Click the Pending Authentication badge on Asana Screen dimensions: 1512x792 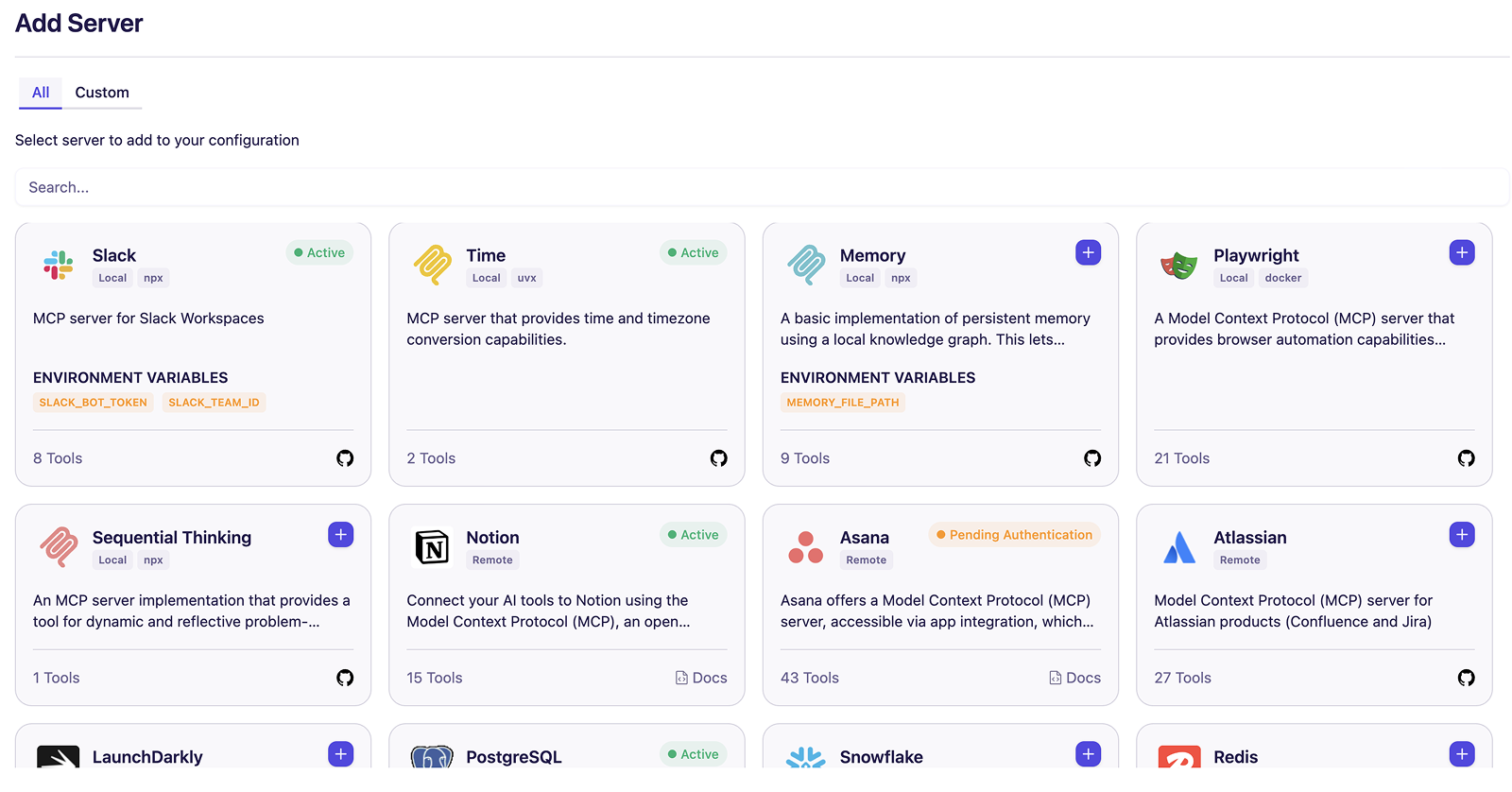[1014, 535]
